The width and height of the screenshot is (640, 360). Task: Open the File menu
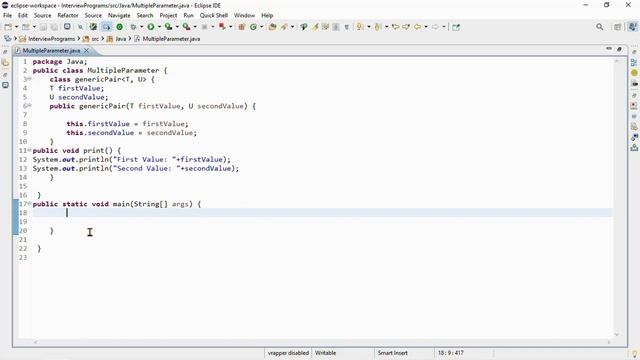(x=7, y=15)
